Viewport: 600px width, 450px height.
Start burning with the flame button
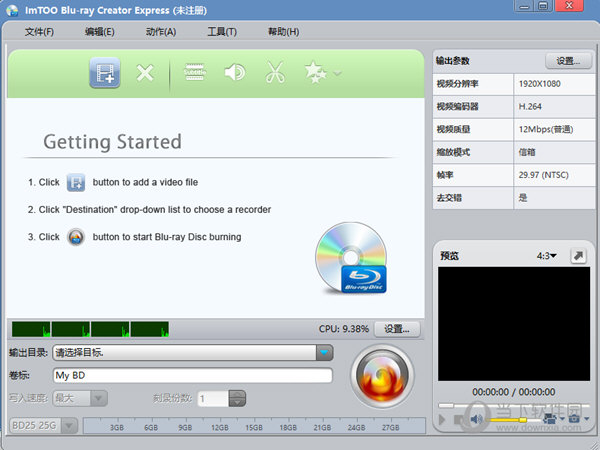point(382,377)
